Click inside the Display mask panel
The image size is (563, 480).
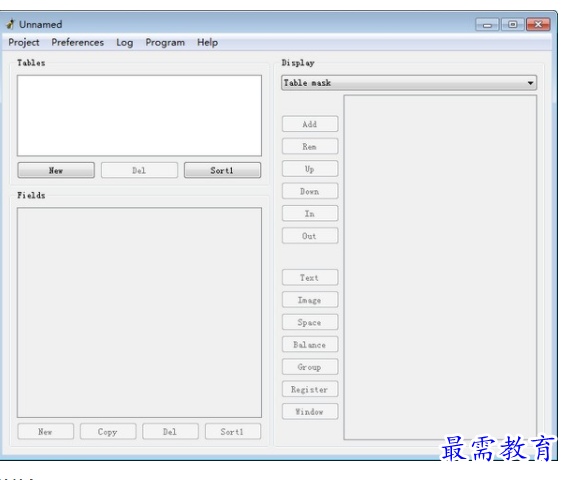440,267
